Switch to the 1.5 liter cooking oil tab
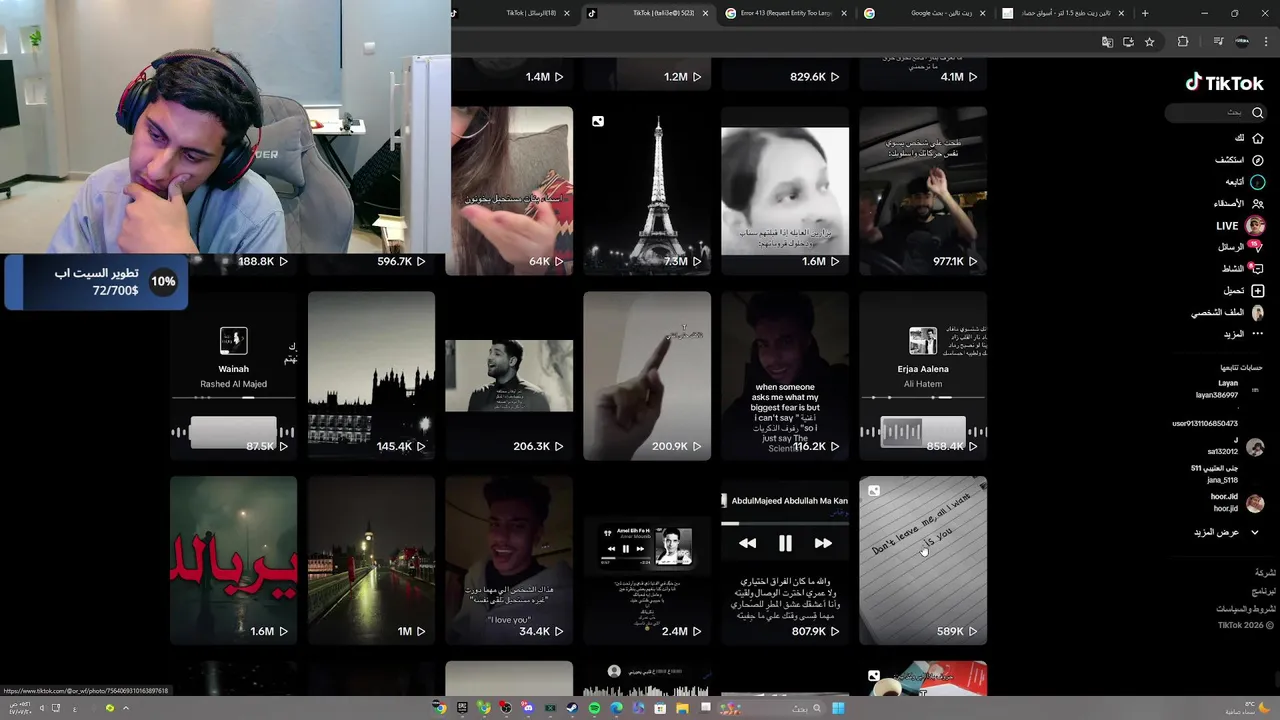Viewport: 1280px width, 720px height. [1063, 13]
